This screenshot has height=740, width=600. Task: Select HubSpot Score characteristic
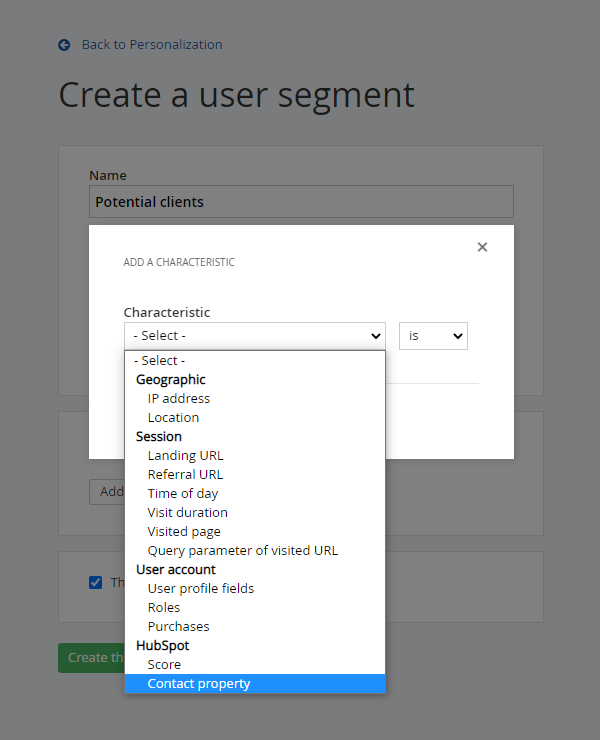coord(164,665)
